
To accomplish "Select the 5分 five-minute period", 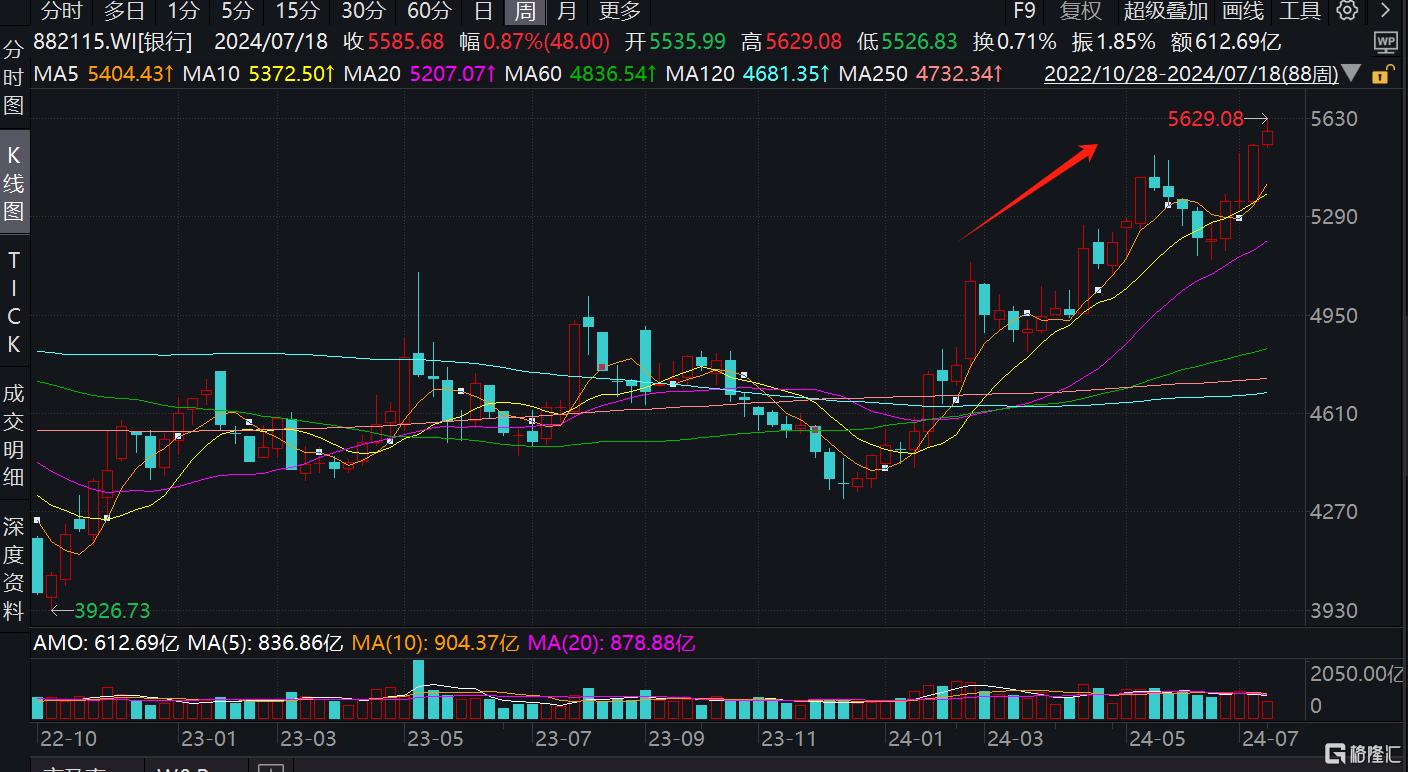I will pyautogui.click(x=237, y=11).
